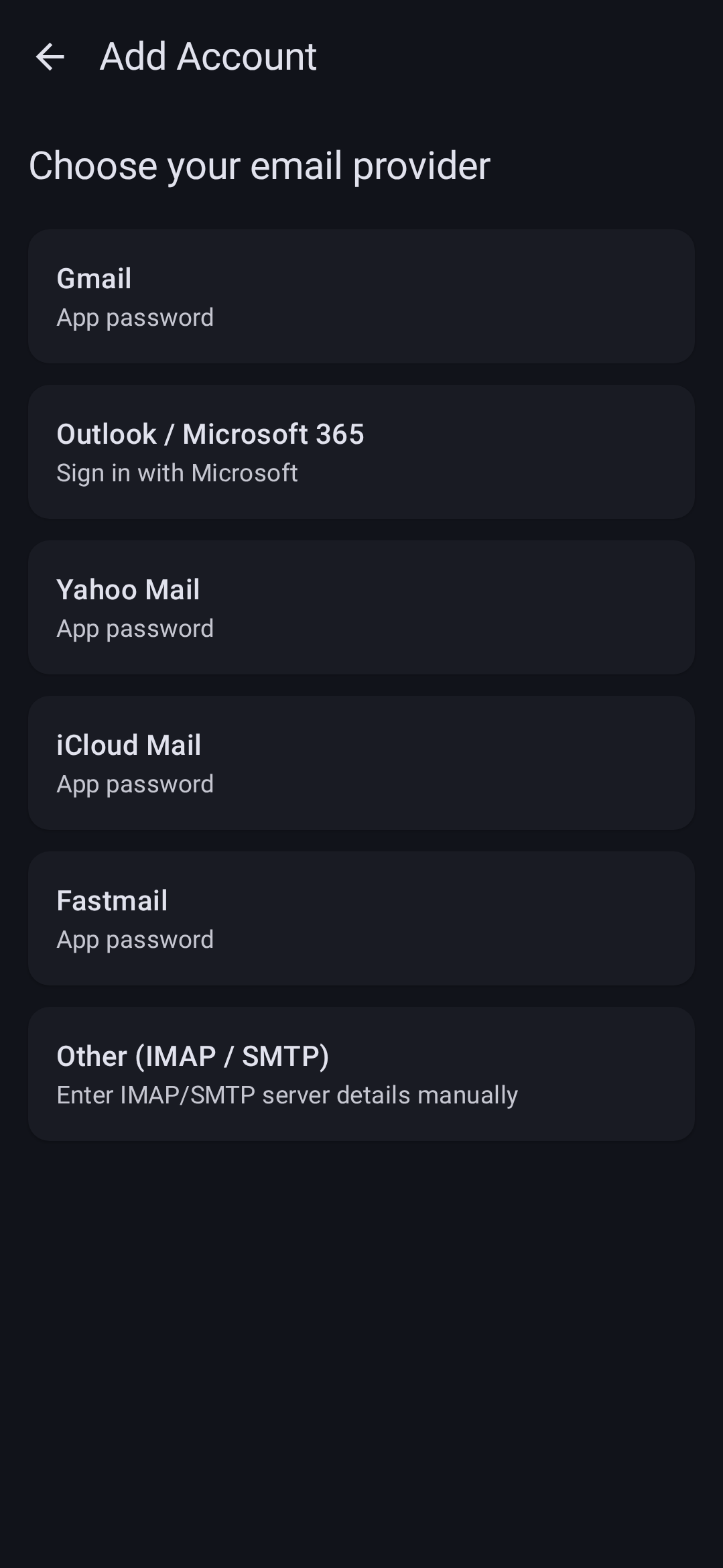Viewport: 723px width, 1568px height.
Task: Pick Yahoo Mail from the provider list
Action: click(x=361, y=607)
